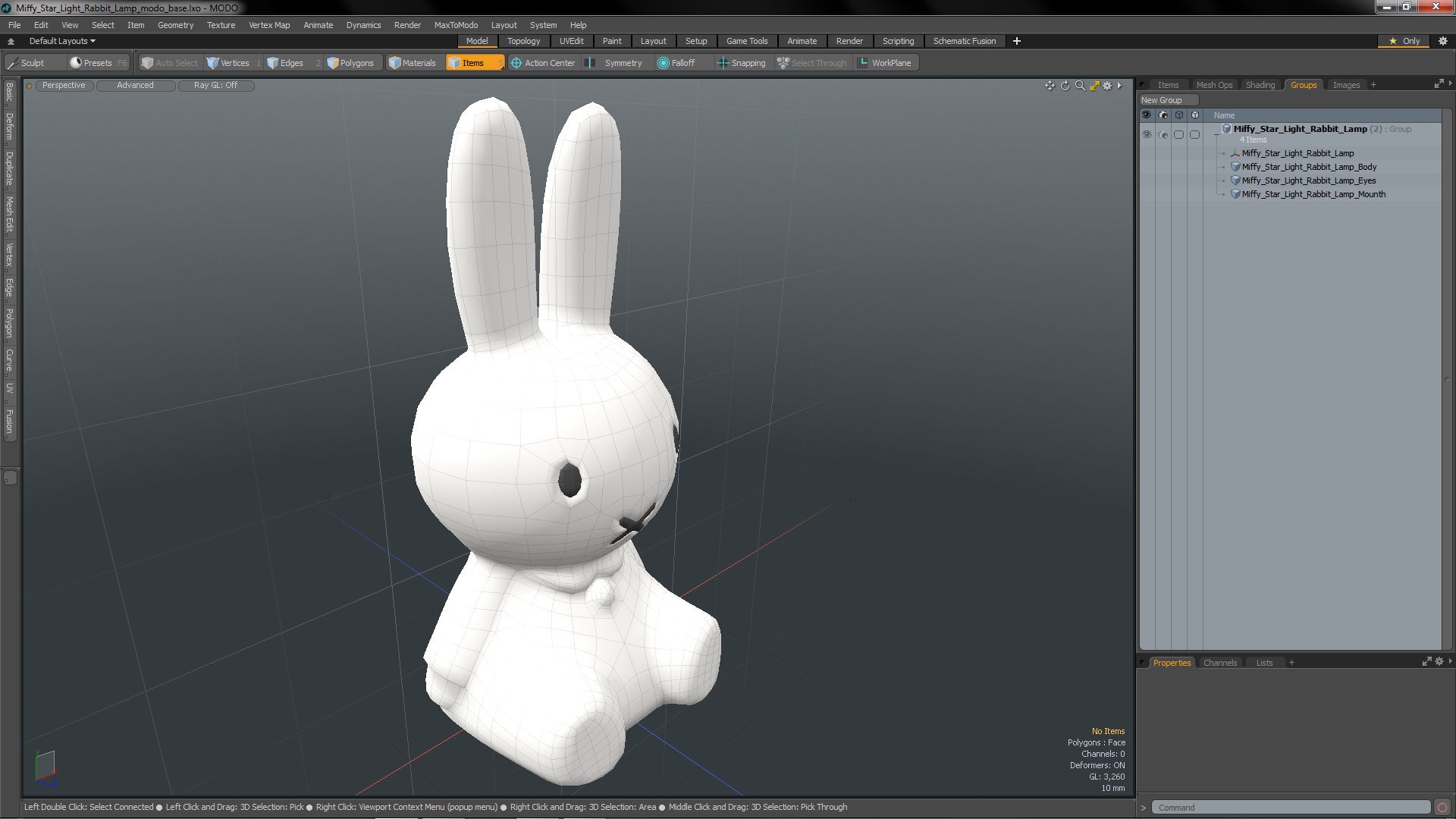Select Miffy_Star_Light_Rabbit_Lamp_Mounth mesh item

click(x=1313, y=194)
